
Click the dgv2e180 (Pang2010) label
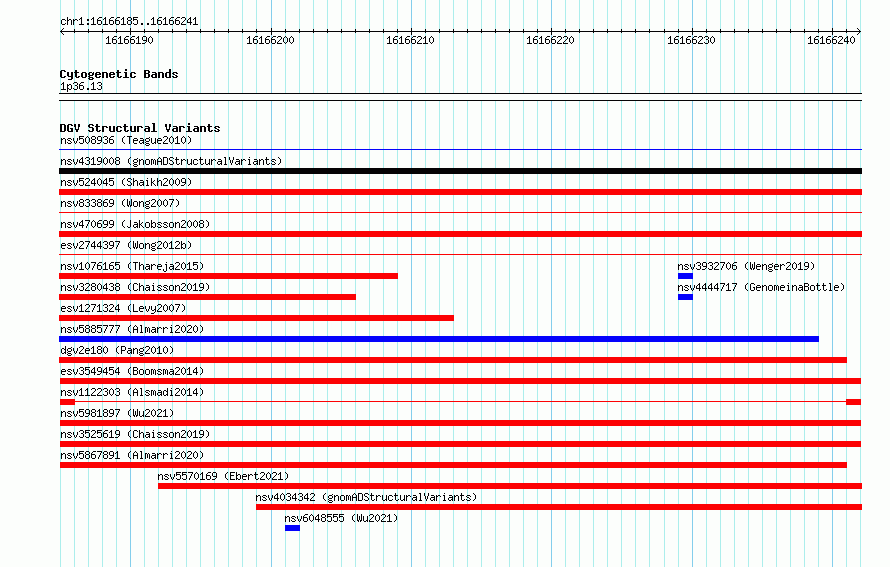click(117, 350)
